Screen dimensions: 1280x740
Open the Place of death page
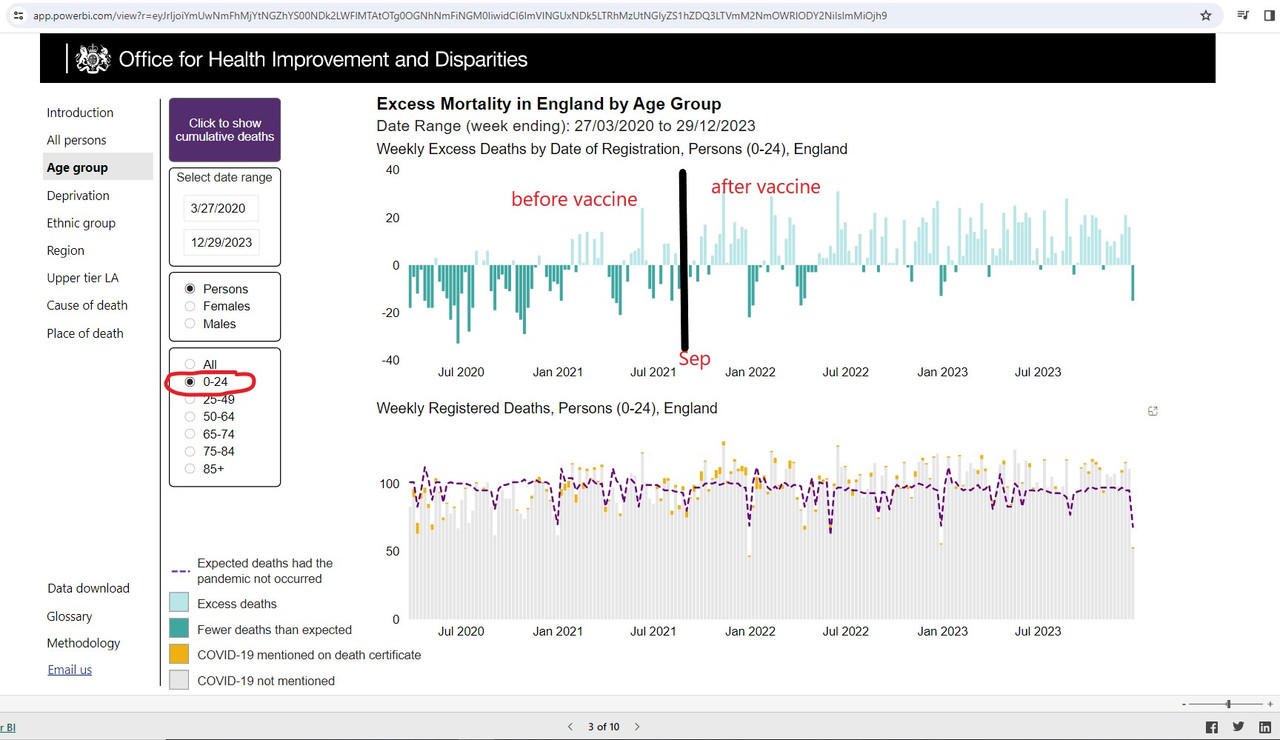click(x=85, y=333)
